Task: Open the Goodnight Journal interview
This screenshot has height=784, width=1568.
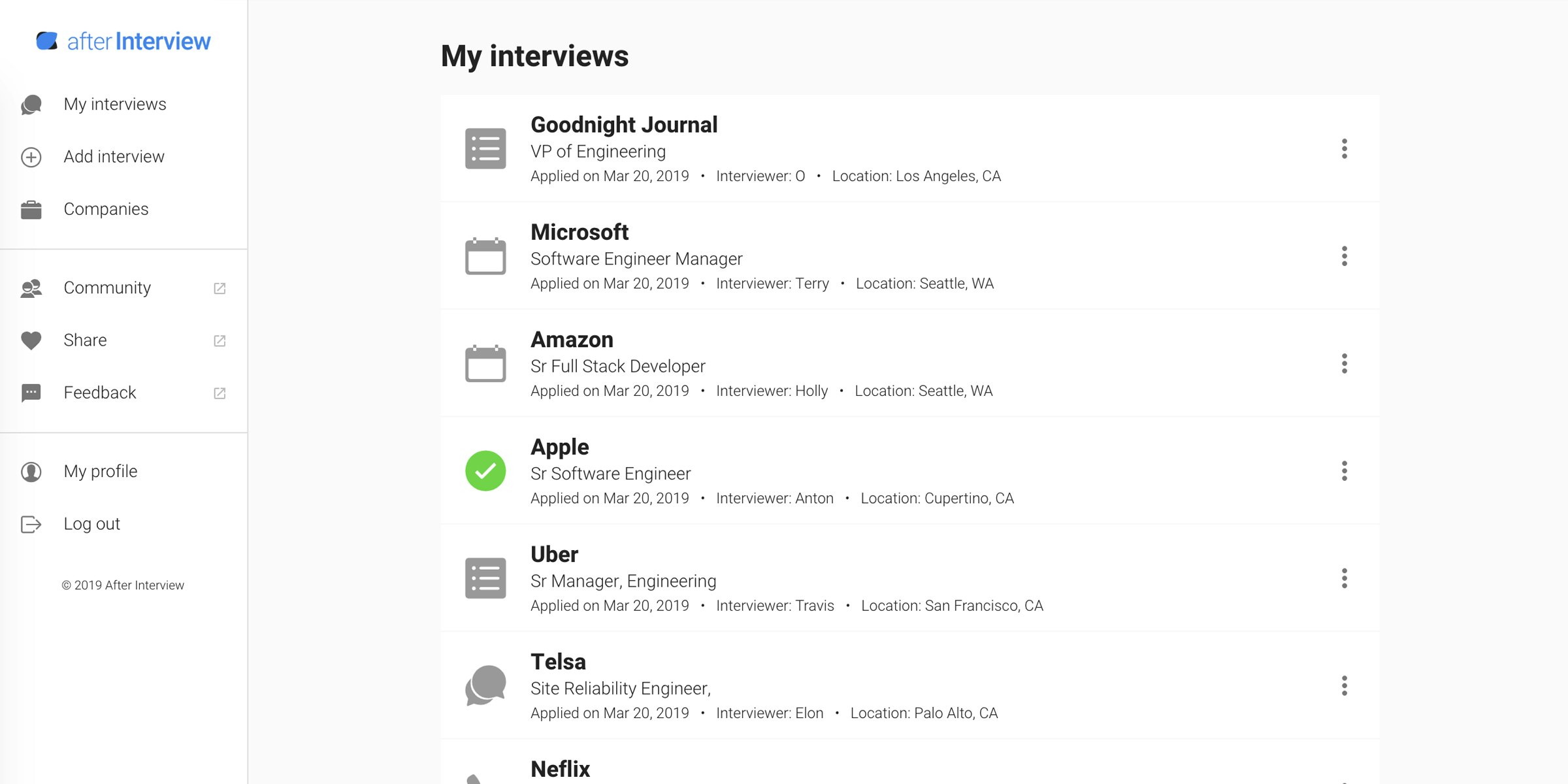Action: (x=909, y=148)
